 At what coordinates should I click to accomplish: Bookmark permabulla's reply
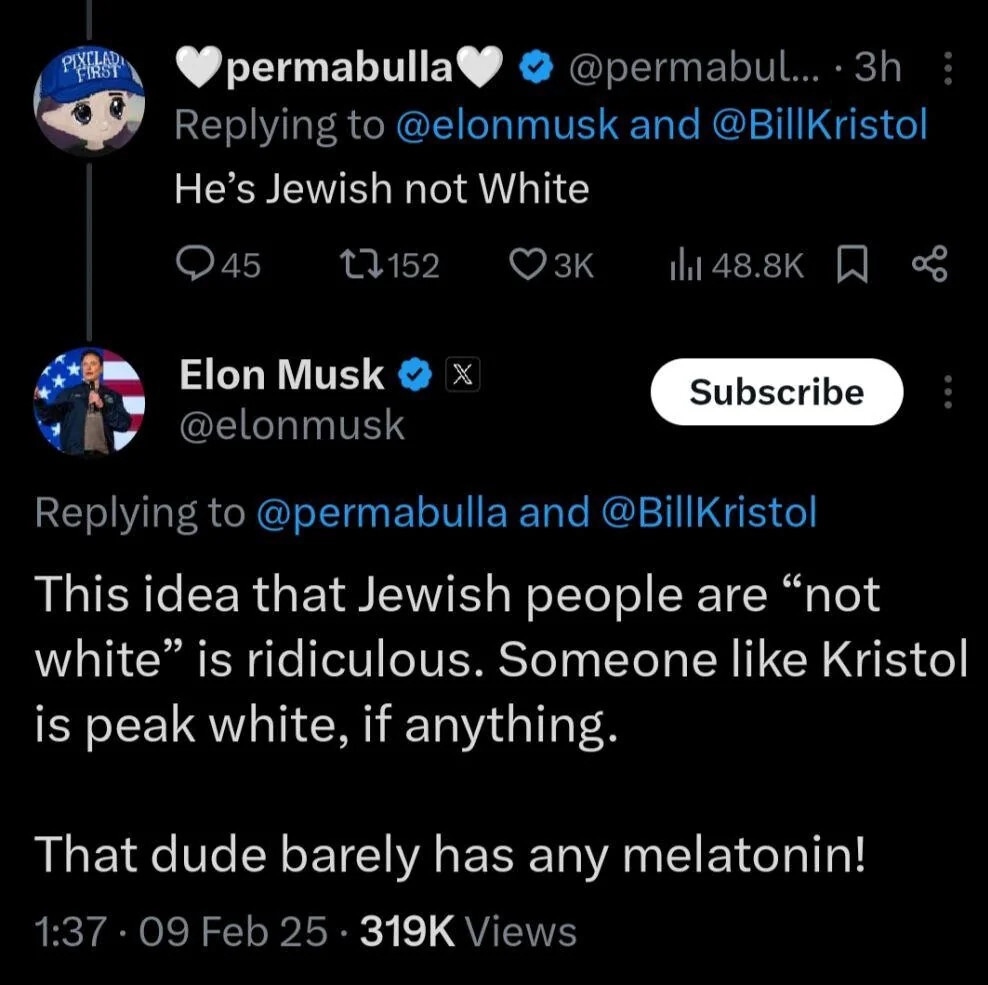pos(852,265)
